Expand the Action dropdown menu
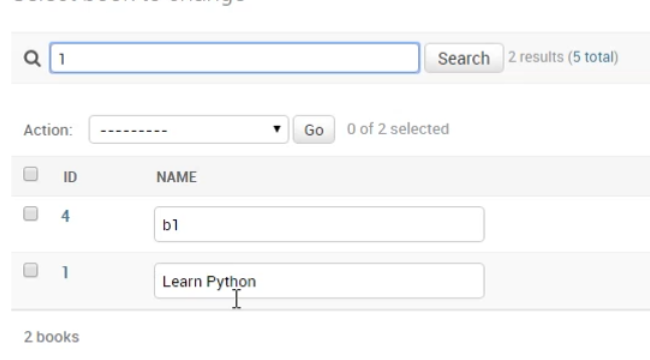This screenshot has height=360, width=650. 189,130
